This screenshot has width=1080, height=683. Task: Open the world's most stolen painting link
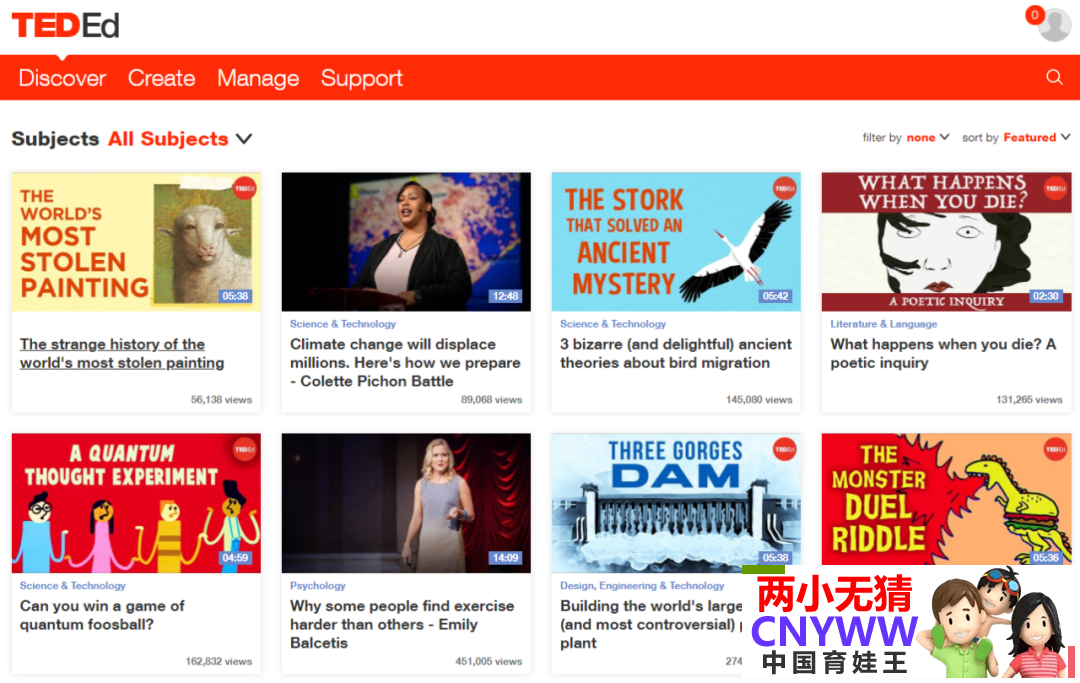[x=122, y=353]
